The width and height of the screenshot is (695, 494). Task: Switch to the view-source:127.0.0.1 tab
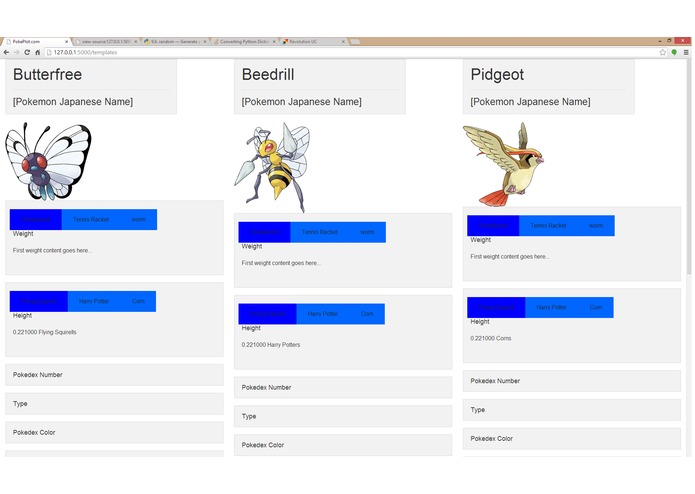tap(105, 42)
